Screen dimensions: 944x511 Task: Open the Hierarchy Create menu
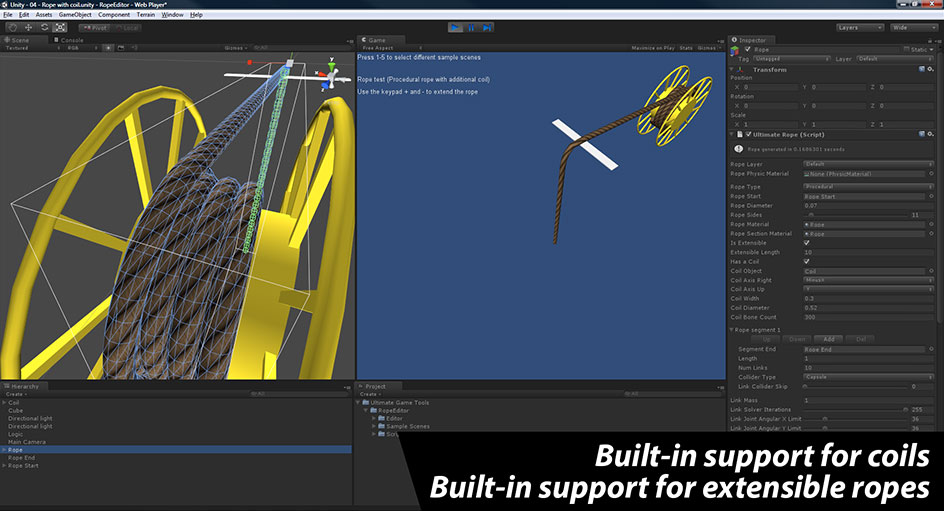[x=16, y=394]
